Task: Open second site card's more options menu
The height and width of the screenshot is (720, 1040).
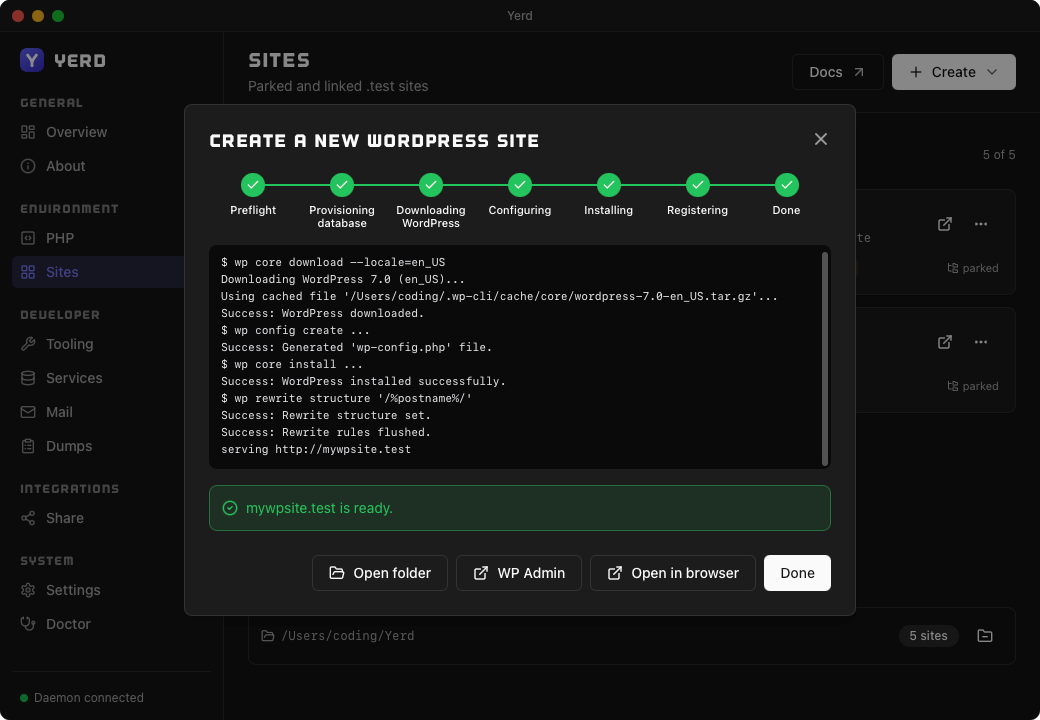Action: (x=981, y=342)
